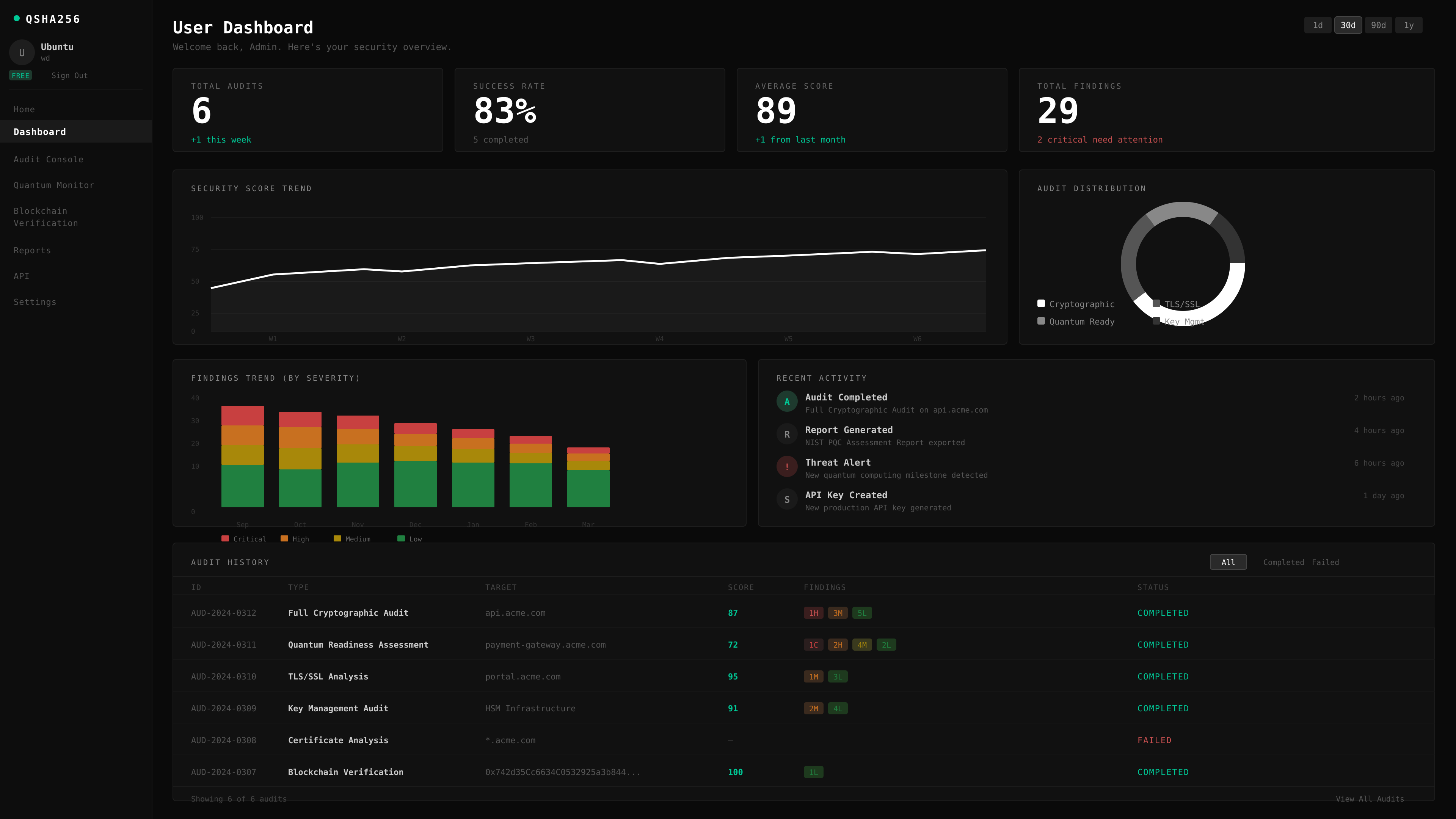Click the red Threat Alert icon
Screen dimensions: 1456x819
787,466
